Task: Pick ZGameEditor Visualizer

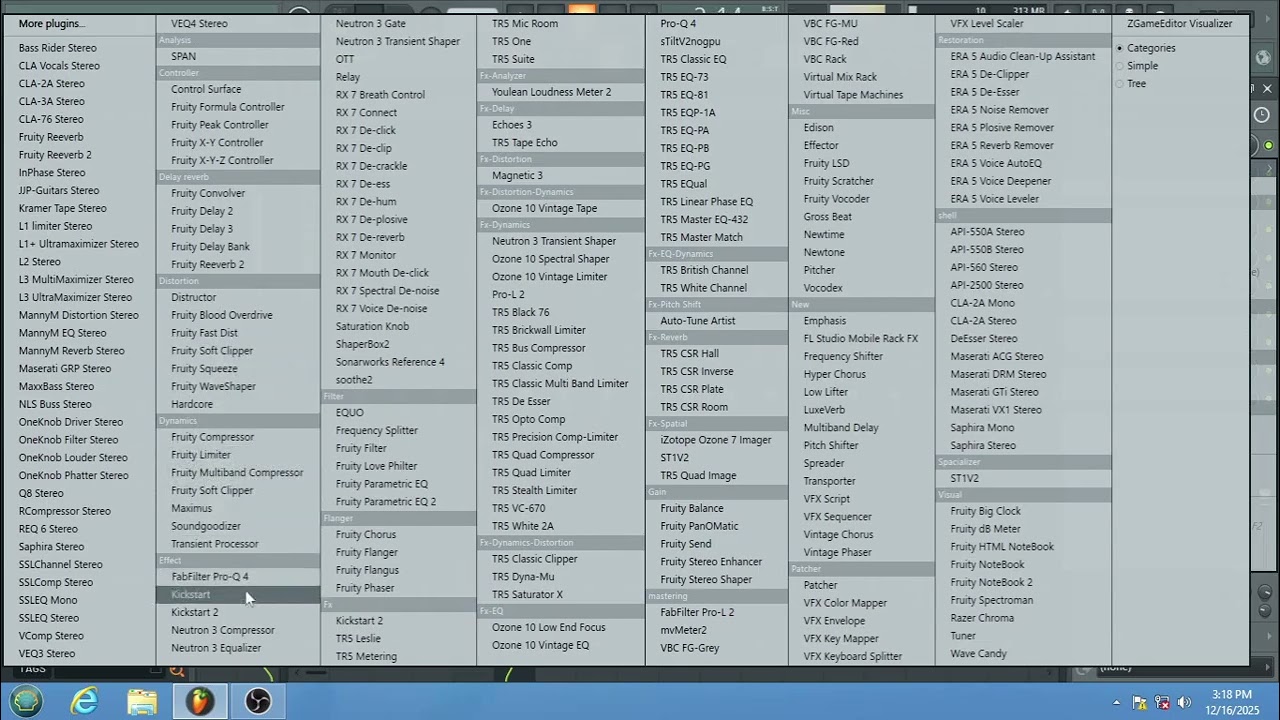Action: (x=1179, y=23)
